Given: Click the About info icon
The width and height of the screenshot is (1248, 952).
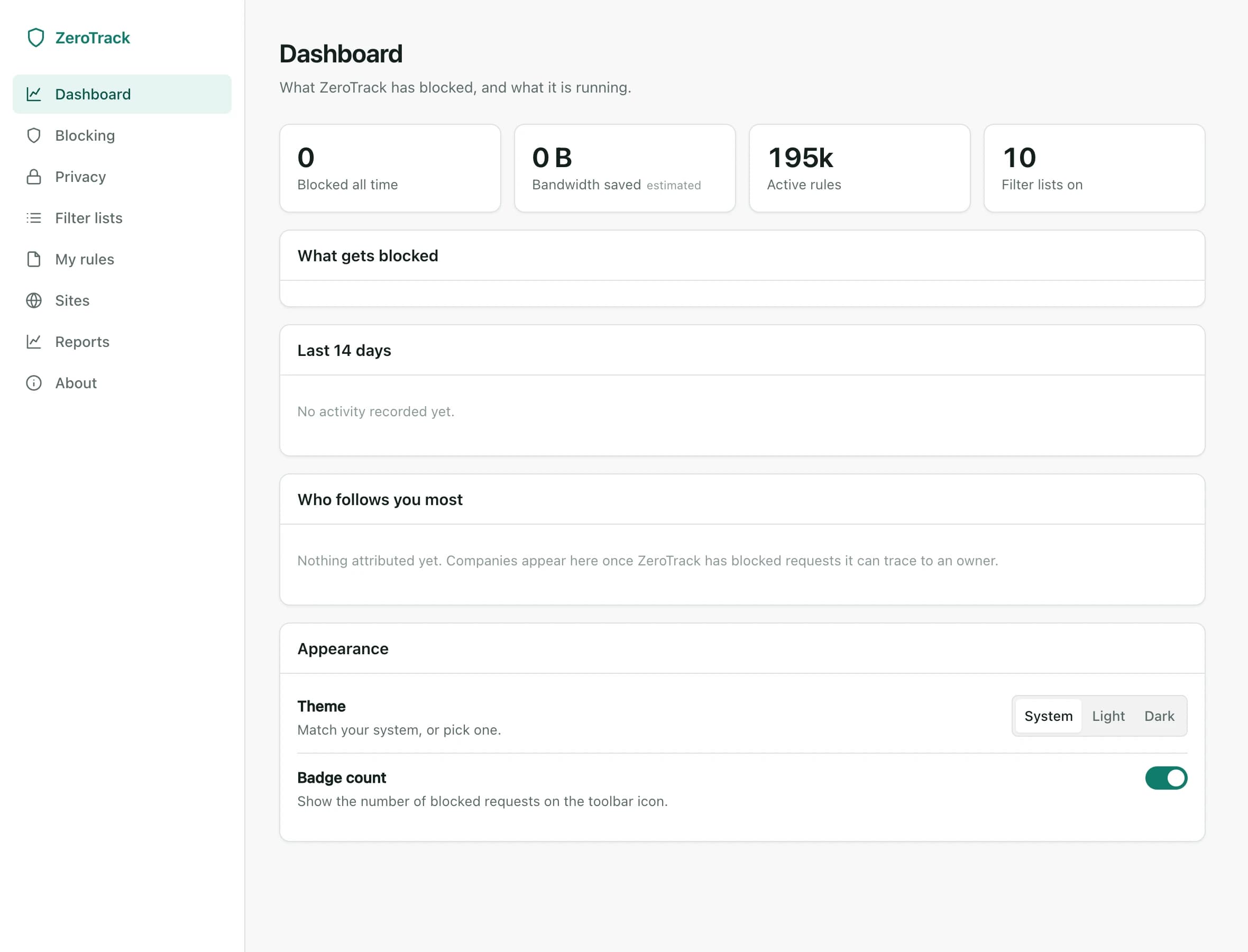Looking at the screenshot, I should point(34,383).
